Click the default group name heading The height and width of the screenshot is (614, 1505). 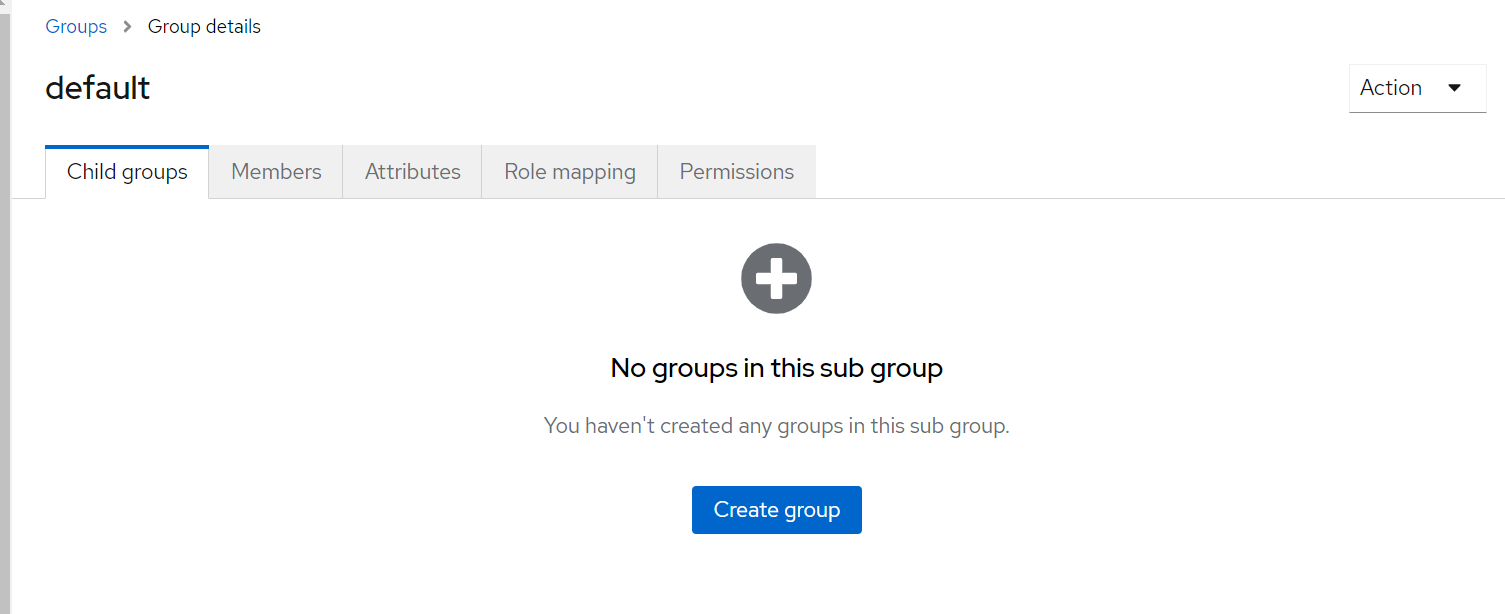(x=98, y=88)
